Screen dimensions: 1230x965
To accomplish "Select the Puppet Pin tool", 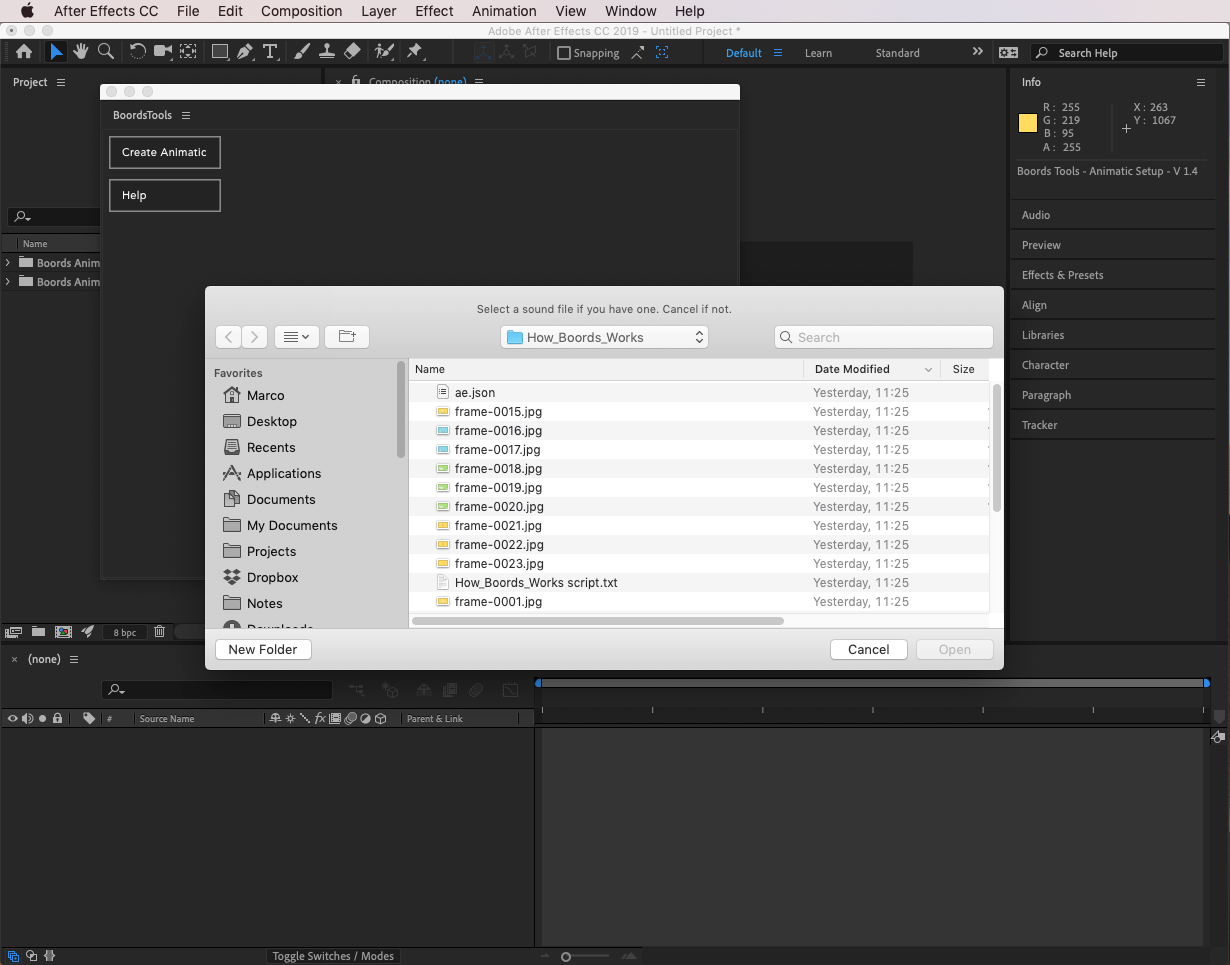I will coord(415,52).
